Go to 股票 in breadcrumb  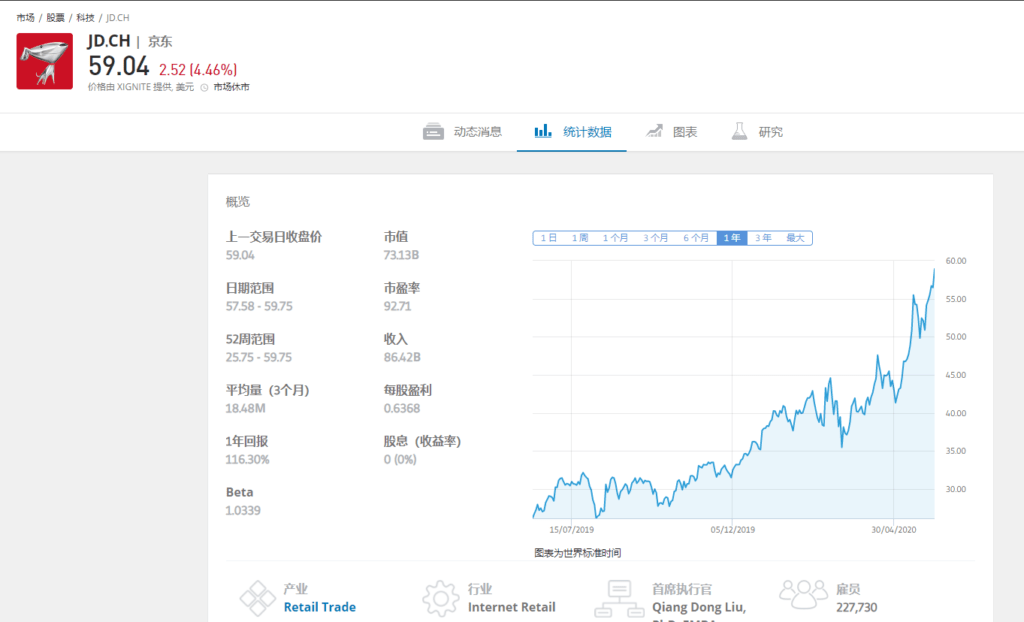pos(56,18)
